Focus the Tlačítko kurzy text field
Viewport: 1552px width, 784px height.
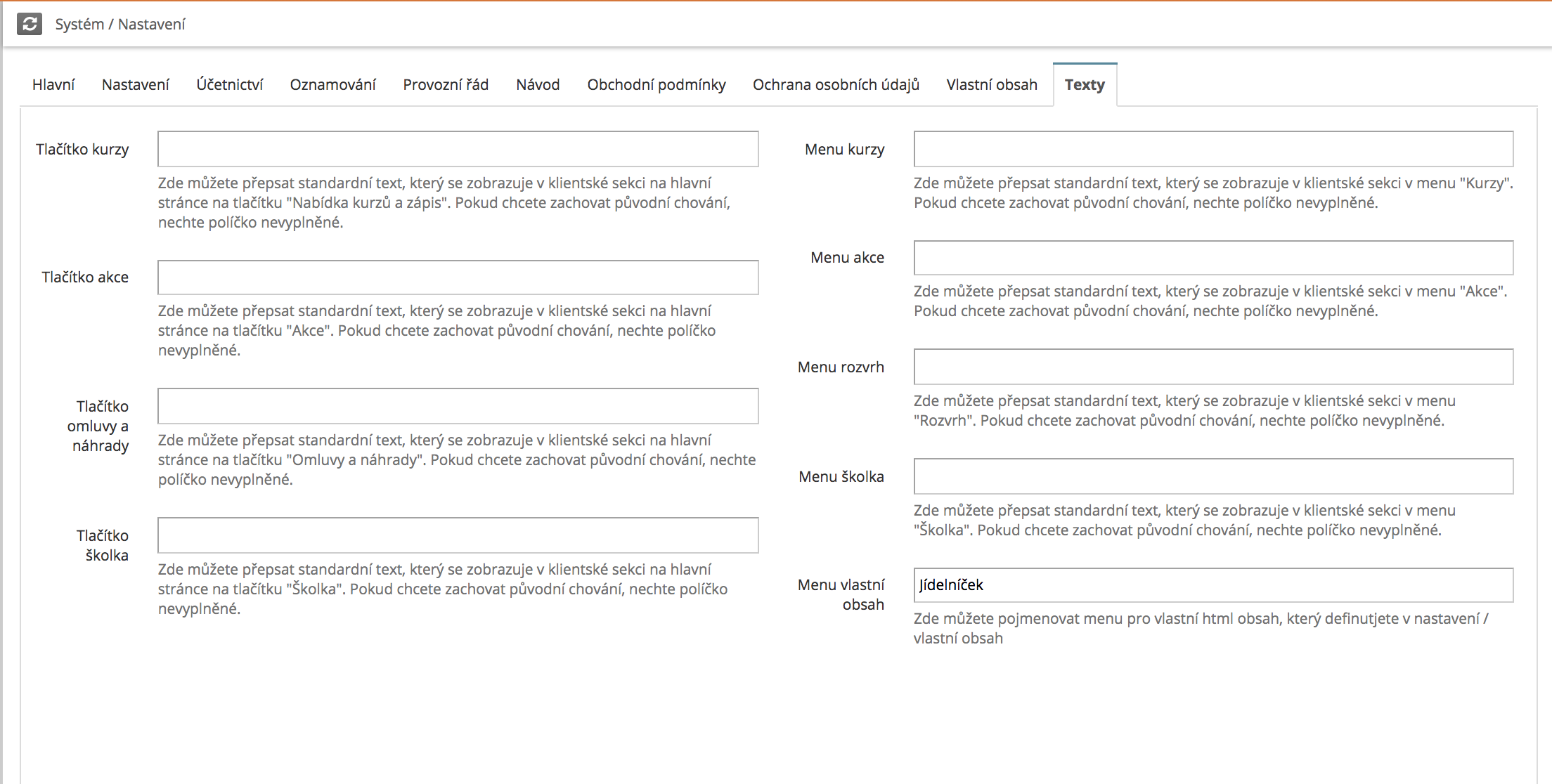tap(458, 149)
